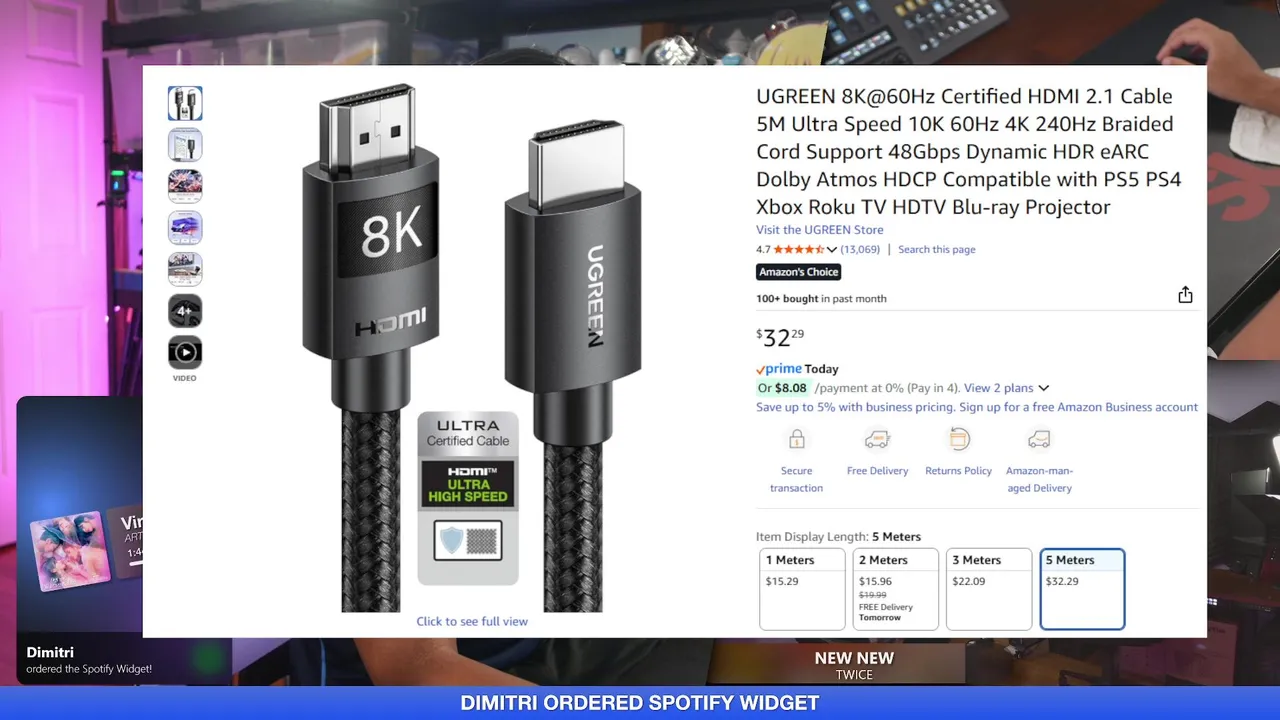Viewport: 1280px width, 720px height.
Task: Open the Visit the UGREEN Store link
Action: [819, 230]
